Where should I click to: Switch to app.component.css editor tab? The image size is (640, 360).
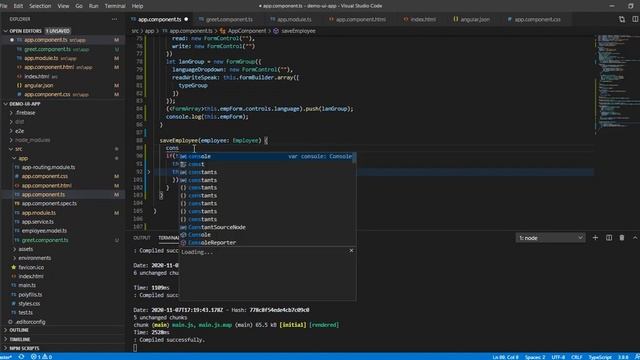click(x=535, y=19)
